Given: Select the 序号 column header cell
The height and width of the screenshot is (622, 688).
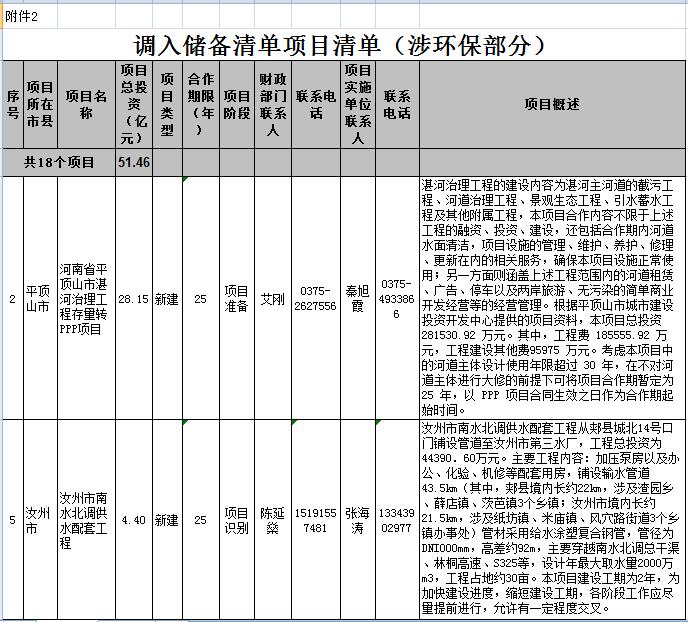Looking at the screenshot, I should pos(12,105).
